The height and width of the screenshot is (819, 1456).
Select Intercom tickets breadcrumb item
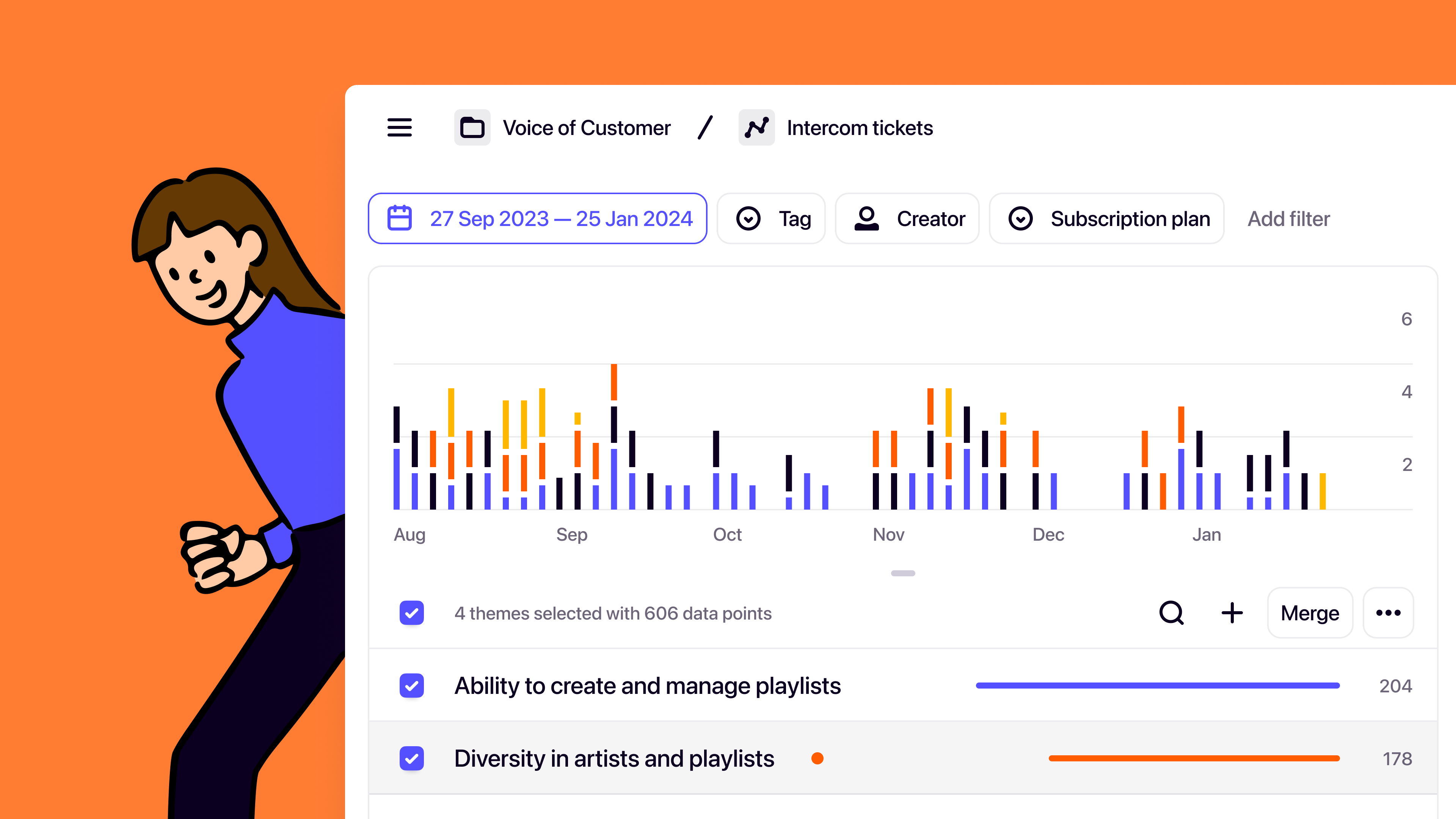tap(859, 128)
